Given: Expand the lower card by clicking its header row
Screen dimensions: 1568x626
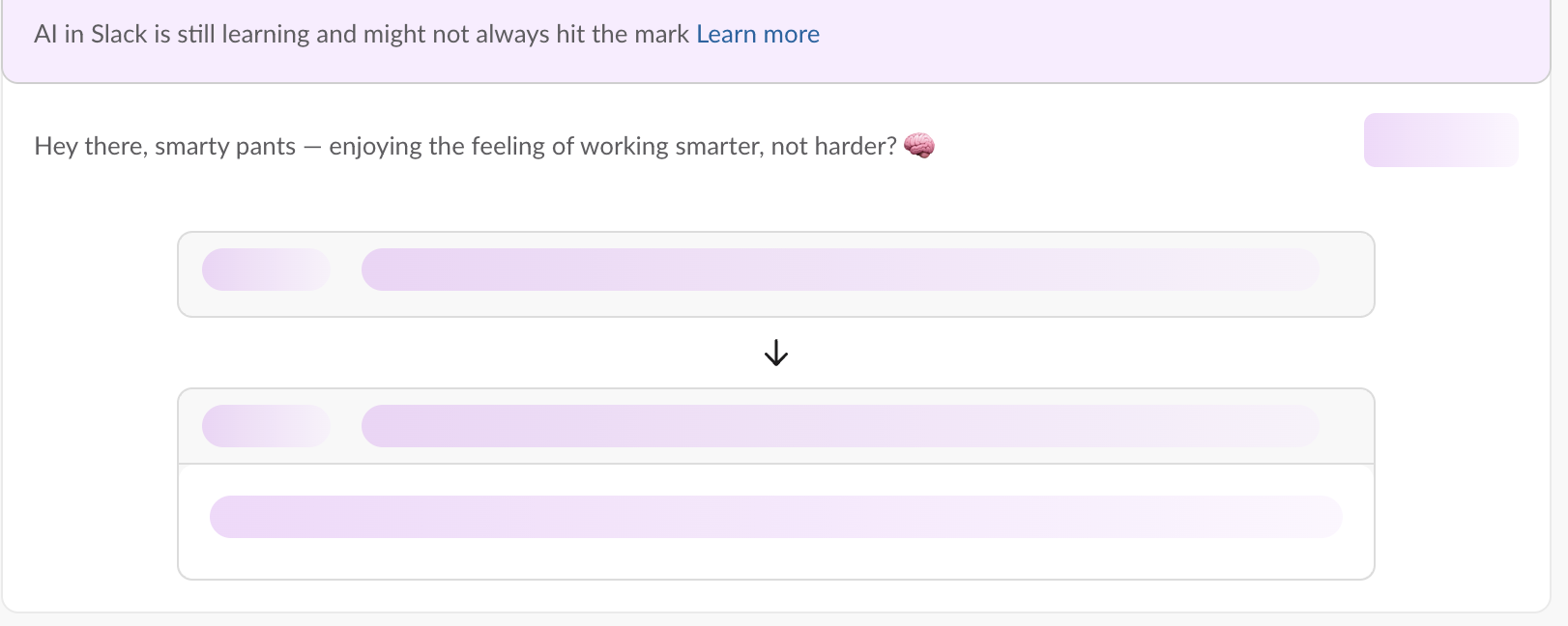Looking at the screenshot, I should [x=774, y=425].
